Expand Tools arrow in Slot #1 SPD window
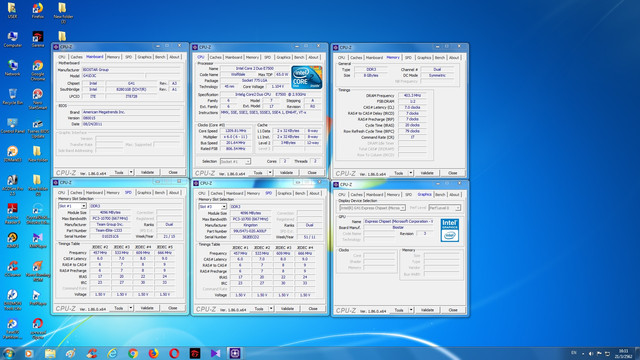The image size is (640, 360). 131,308
